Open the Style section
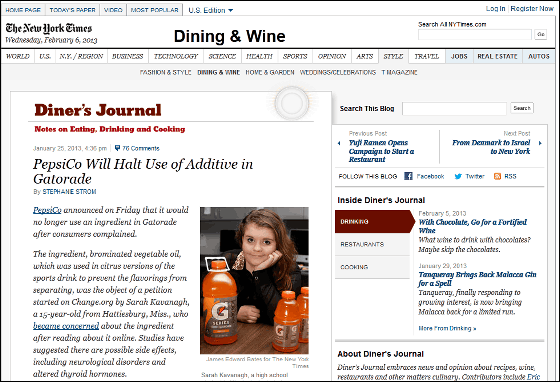This screenshot has height=382, width=560. coord(393,56)
